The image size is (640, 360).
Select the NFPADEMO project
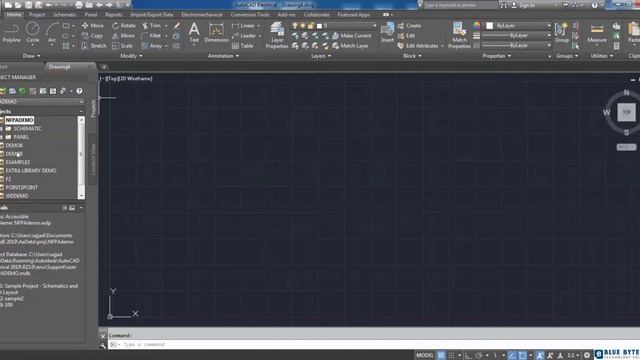[x=19, y=120]
